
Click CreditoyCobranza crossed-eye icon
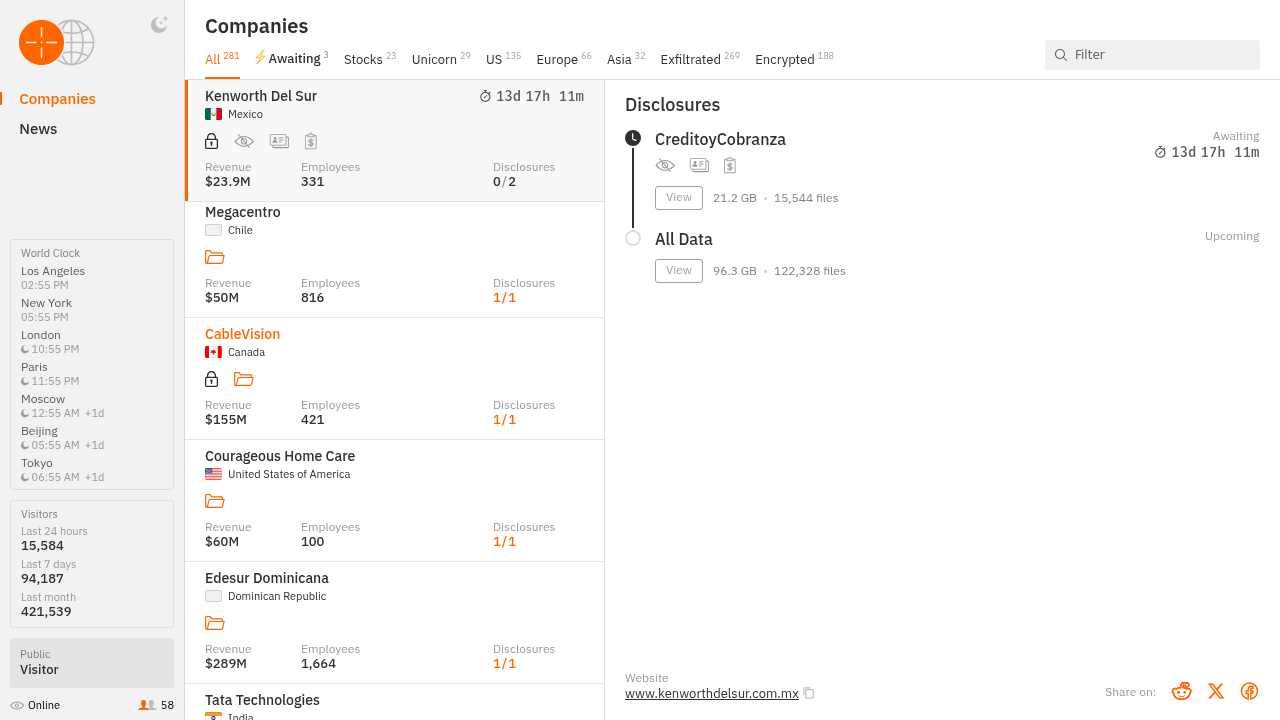665,165
